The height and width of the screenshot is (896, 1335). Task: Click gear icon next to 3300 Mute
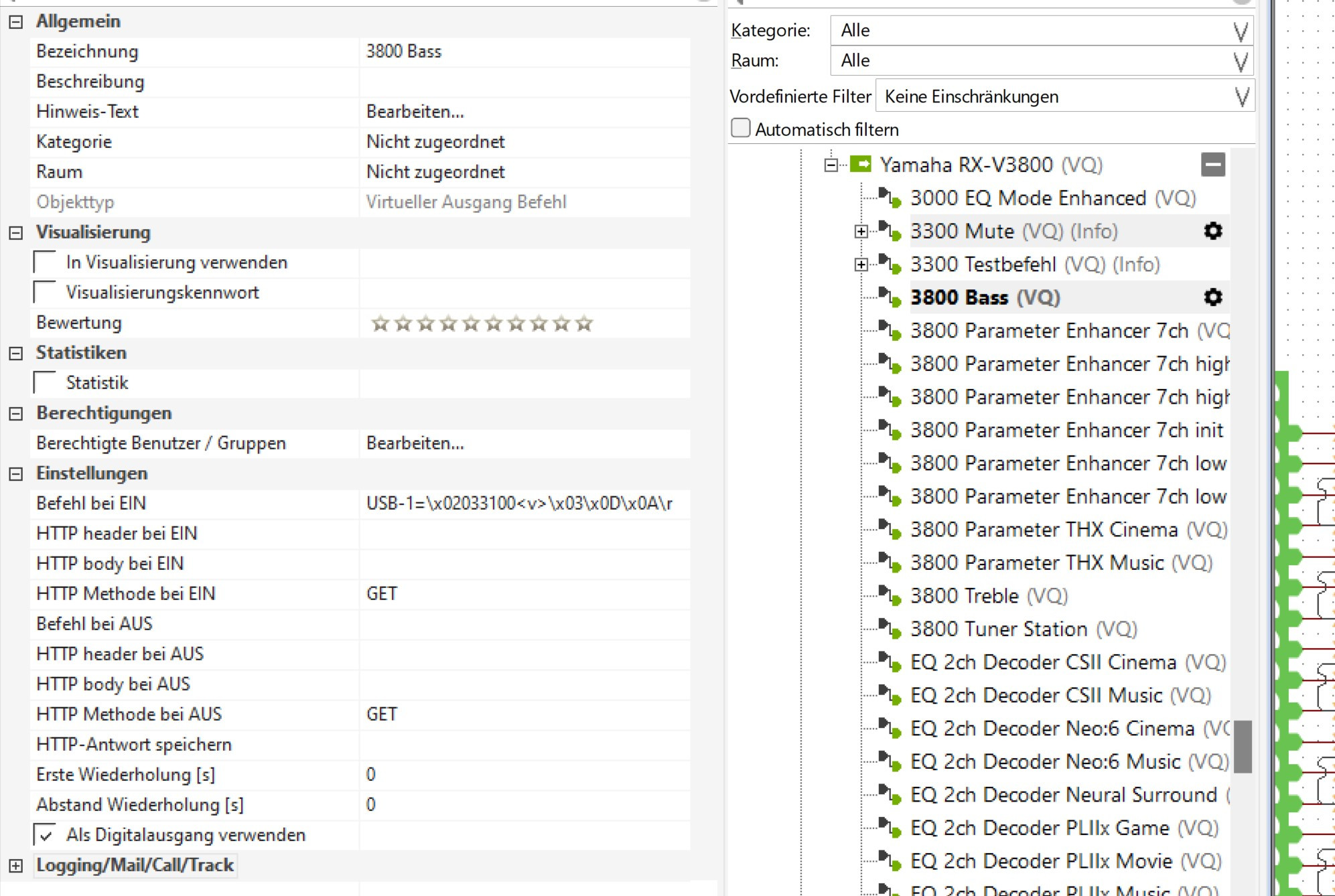[x=1212, y=231]
